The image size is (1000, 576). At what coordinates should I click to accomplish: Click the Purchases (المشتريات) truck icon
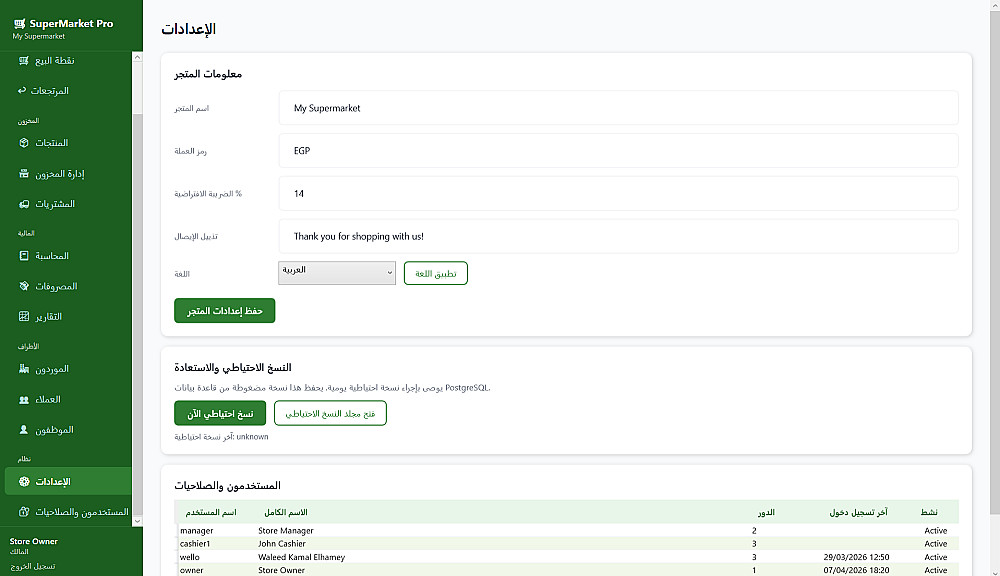click(x=24, y=204)
